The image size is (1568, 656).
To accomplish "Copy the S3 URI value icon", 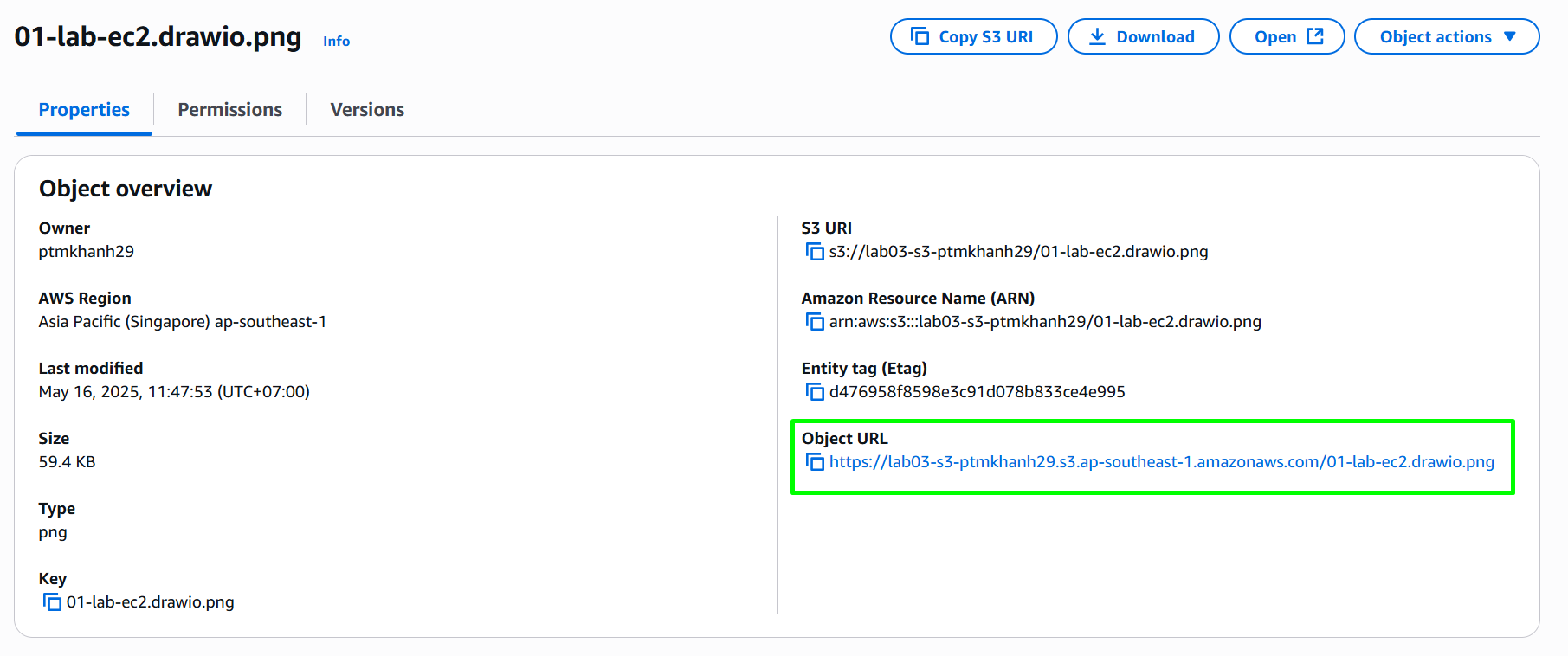I will 815,252.
